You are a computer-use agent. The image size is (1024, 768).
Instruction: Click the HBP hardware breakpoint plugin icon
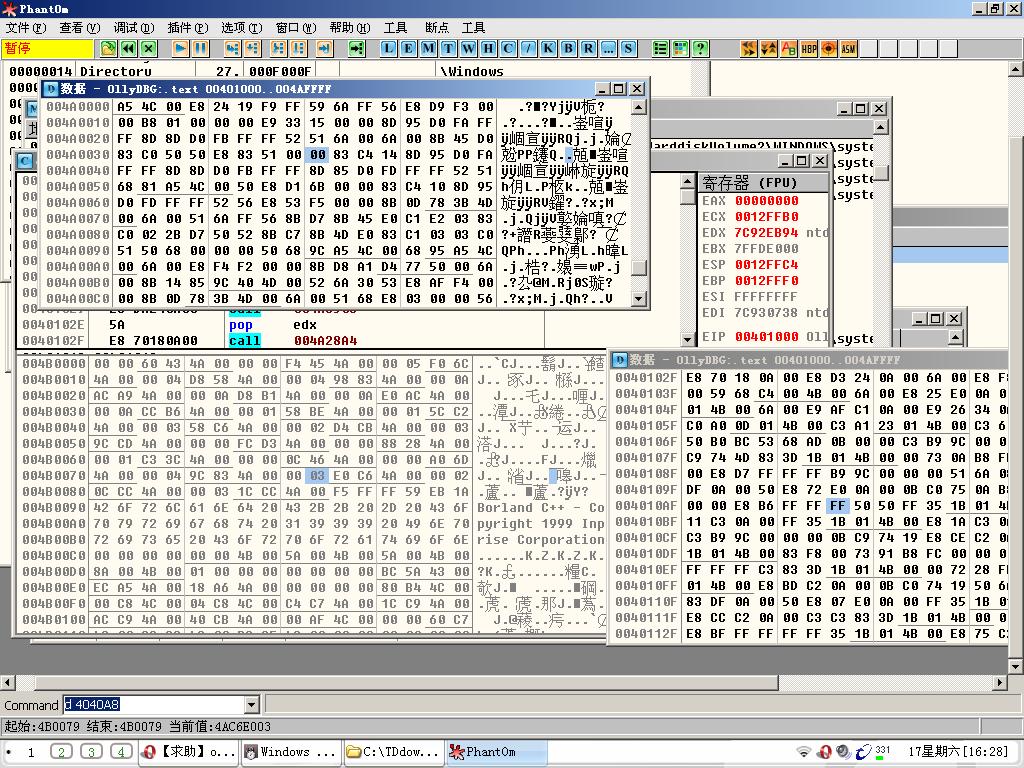(x=808, y=48)
